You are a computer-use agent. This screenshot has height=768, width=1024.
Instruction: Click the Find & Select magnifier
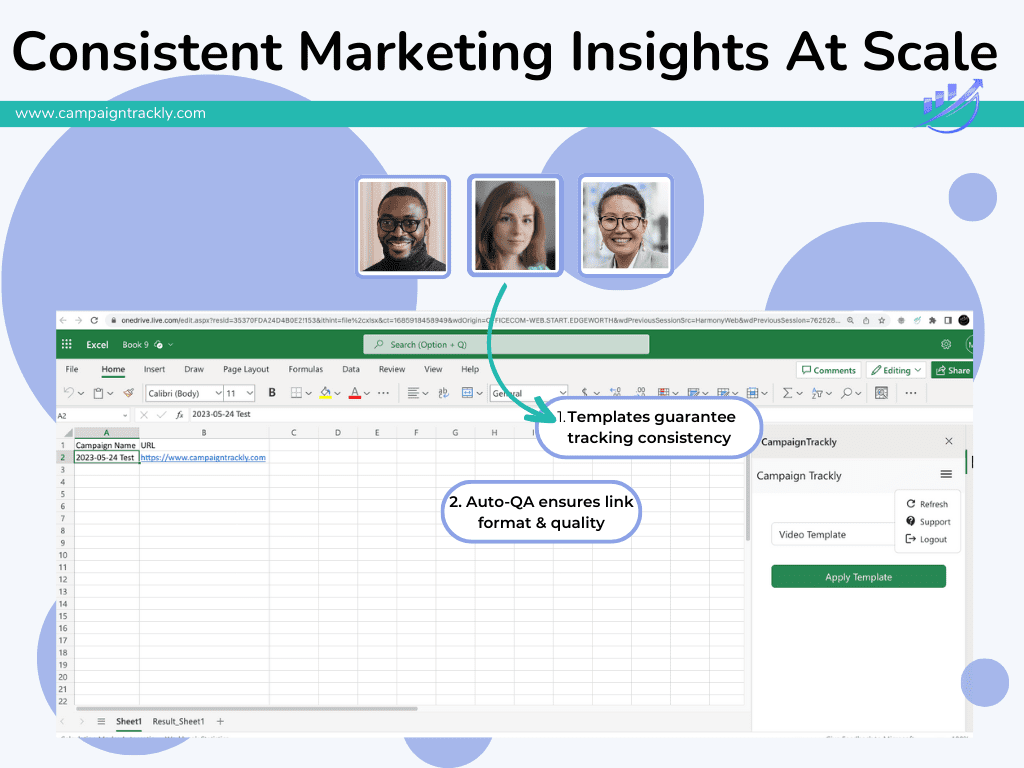click(x=846, y=392)
